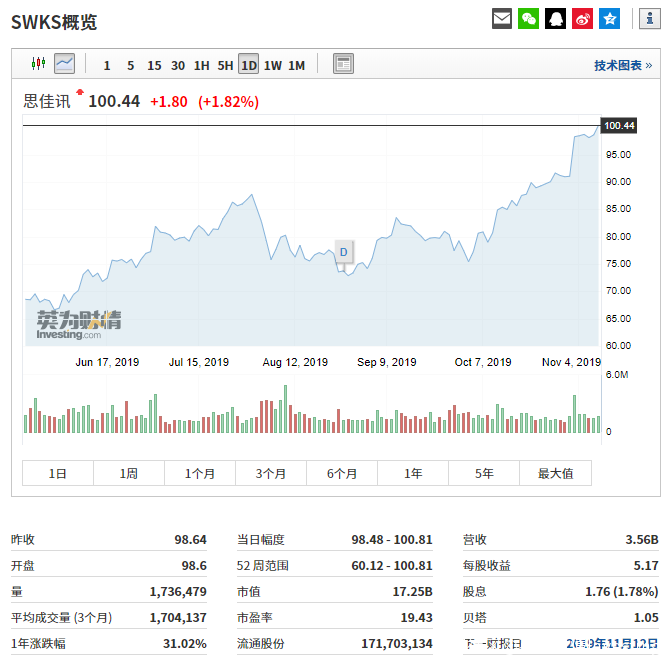672x670 pixels.
Task: Select the 1周 range tab
Action: click(129, 473)
